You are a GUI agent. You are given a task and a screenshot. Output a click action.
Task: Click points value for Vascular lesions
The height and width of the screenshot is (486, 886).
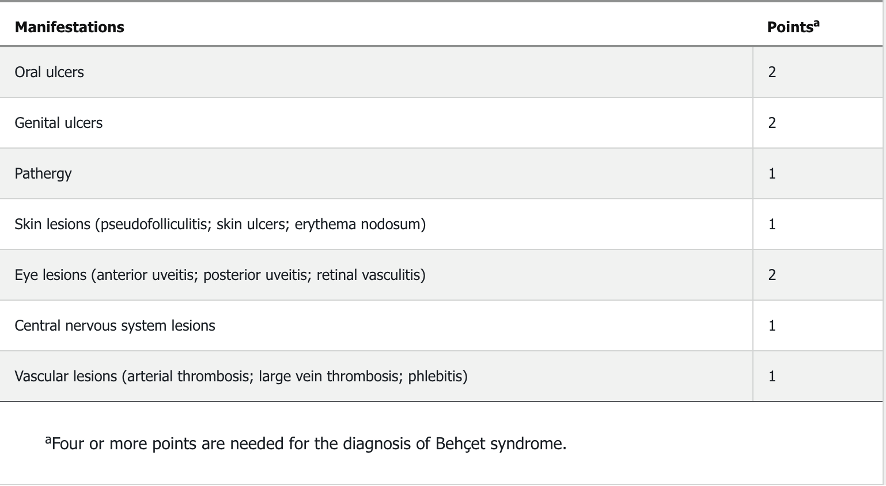[x=772, y=376]
